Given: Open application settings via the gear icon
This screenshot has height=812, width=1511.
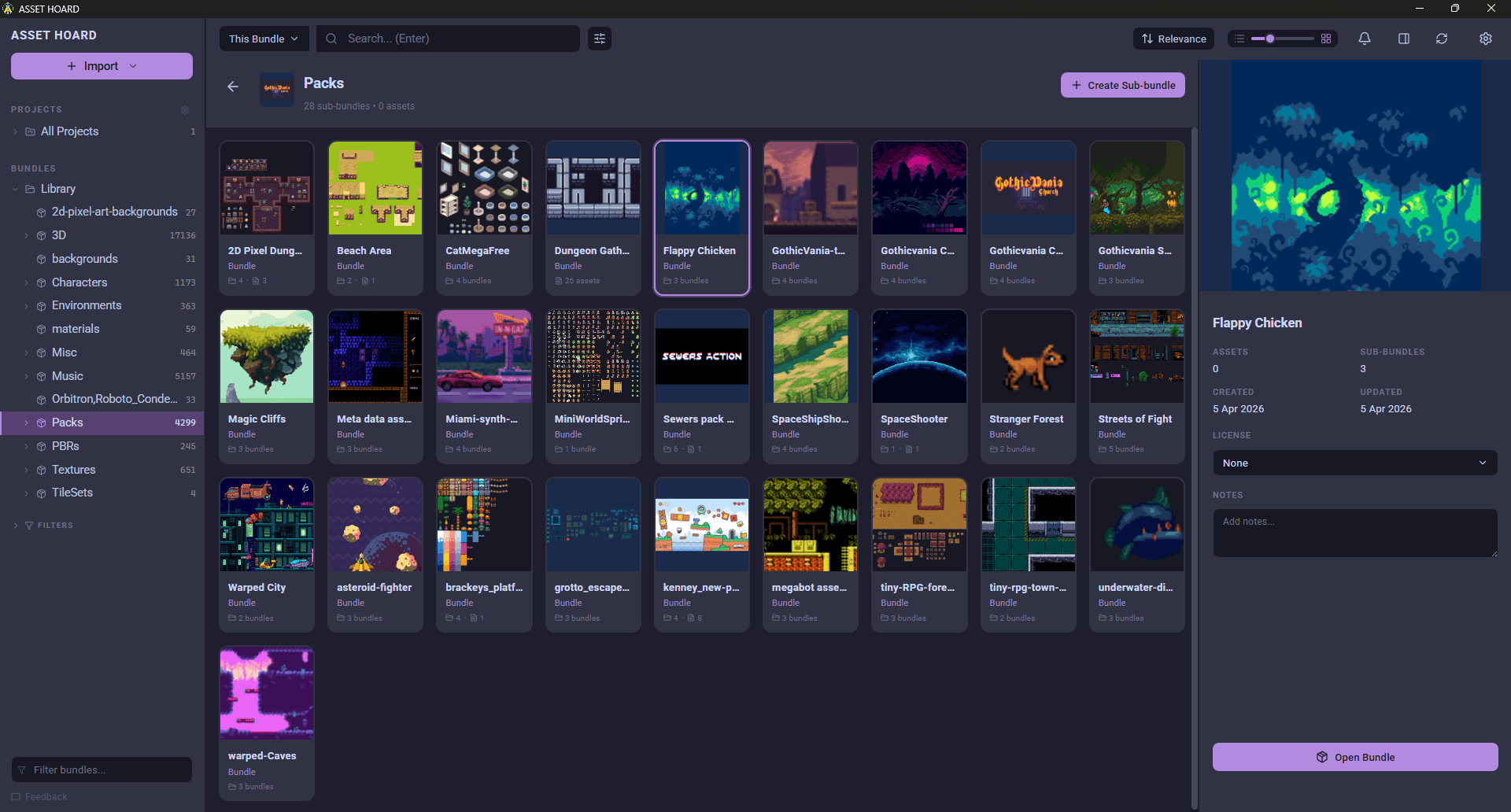Looking at the screenshot, I should (x=1486, y=38).
